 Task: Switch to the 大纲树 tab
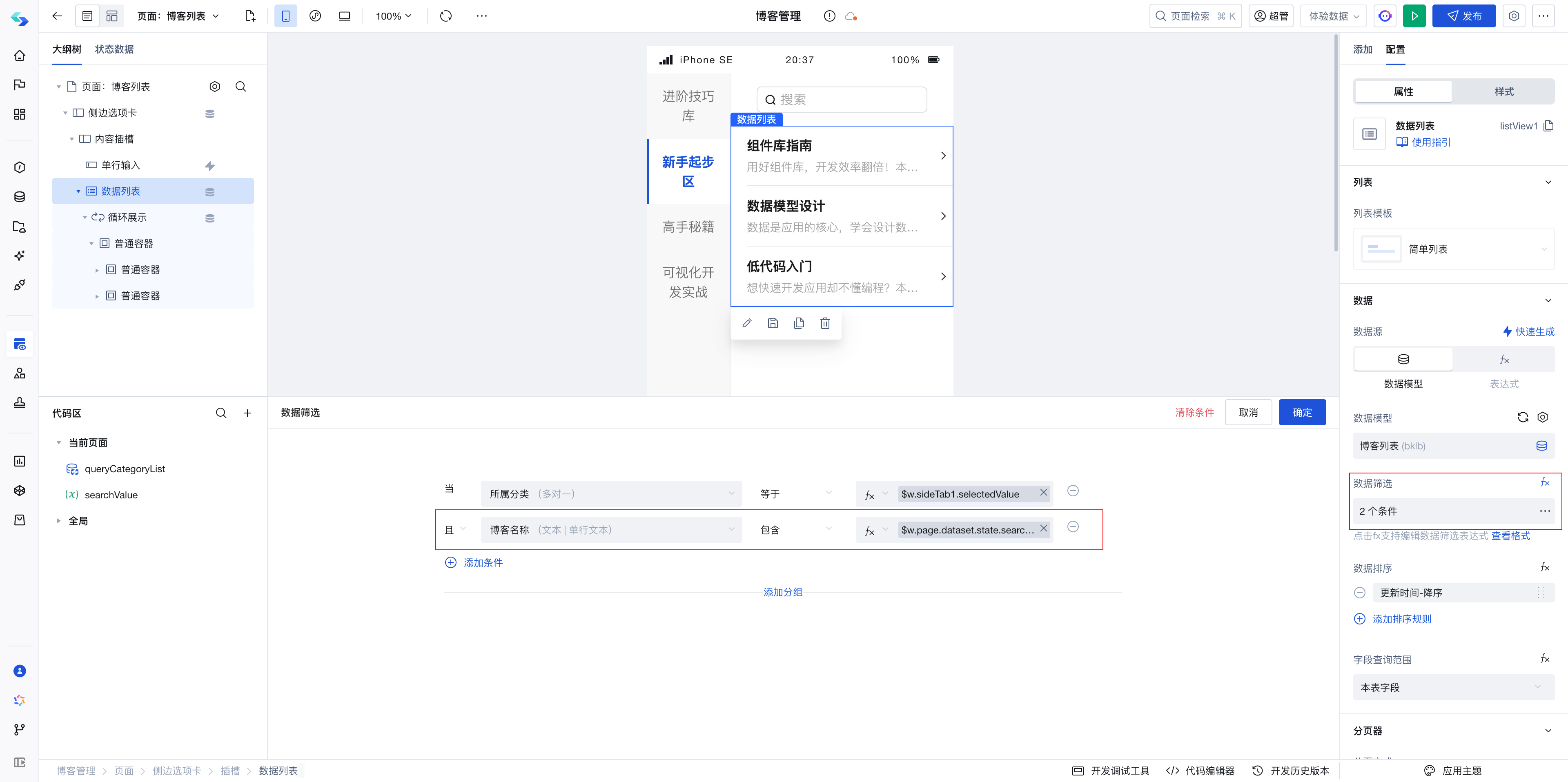click(67, 49)
